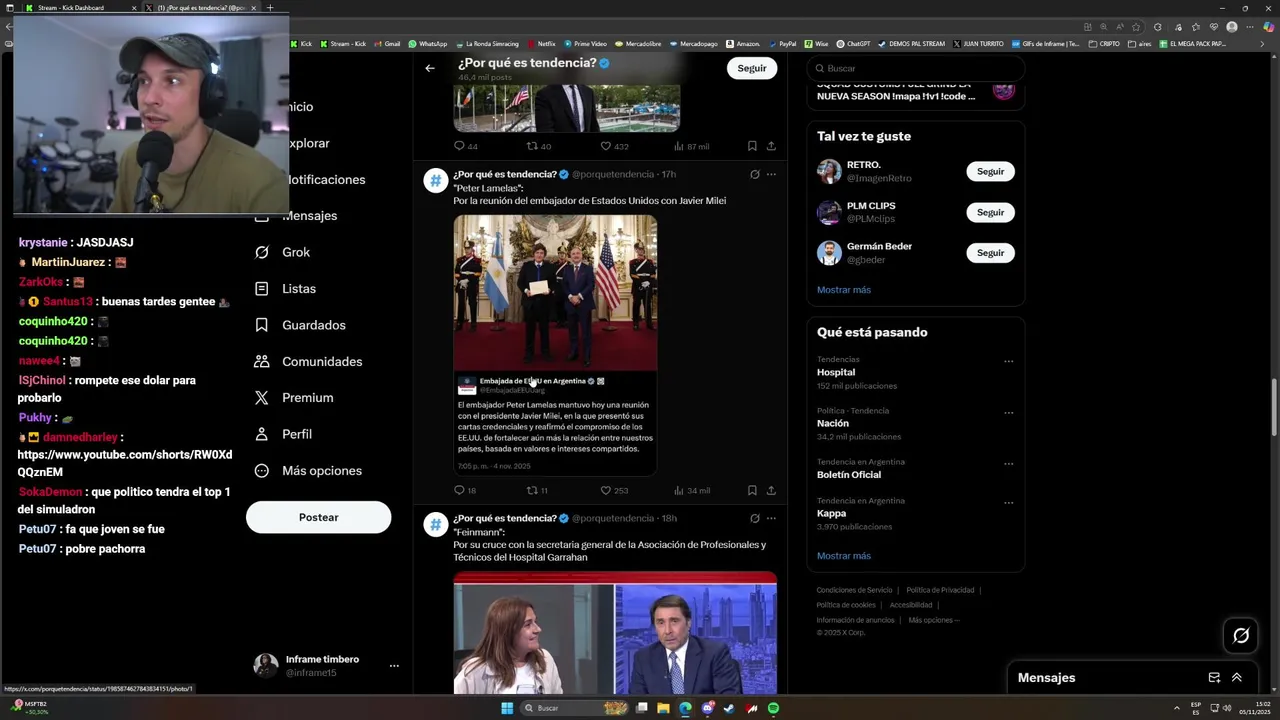This screenshot has width=1280, height=720.
Task: Open the PayPal bookmark
Action: pyautogui.click(x=782, y=44)
